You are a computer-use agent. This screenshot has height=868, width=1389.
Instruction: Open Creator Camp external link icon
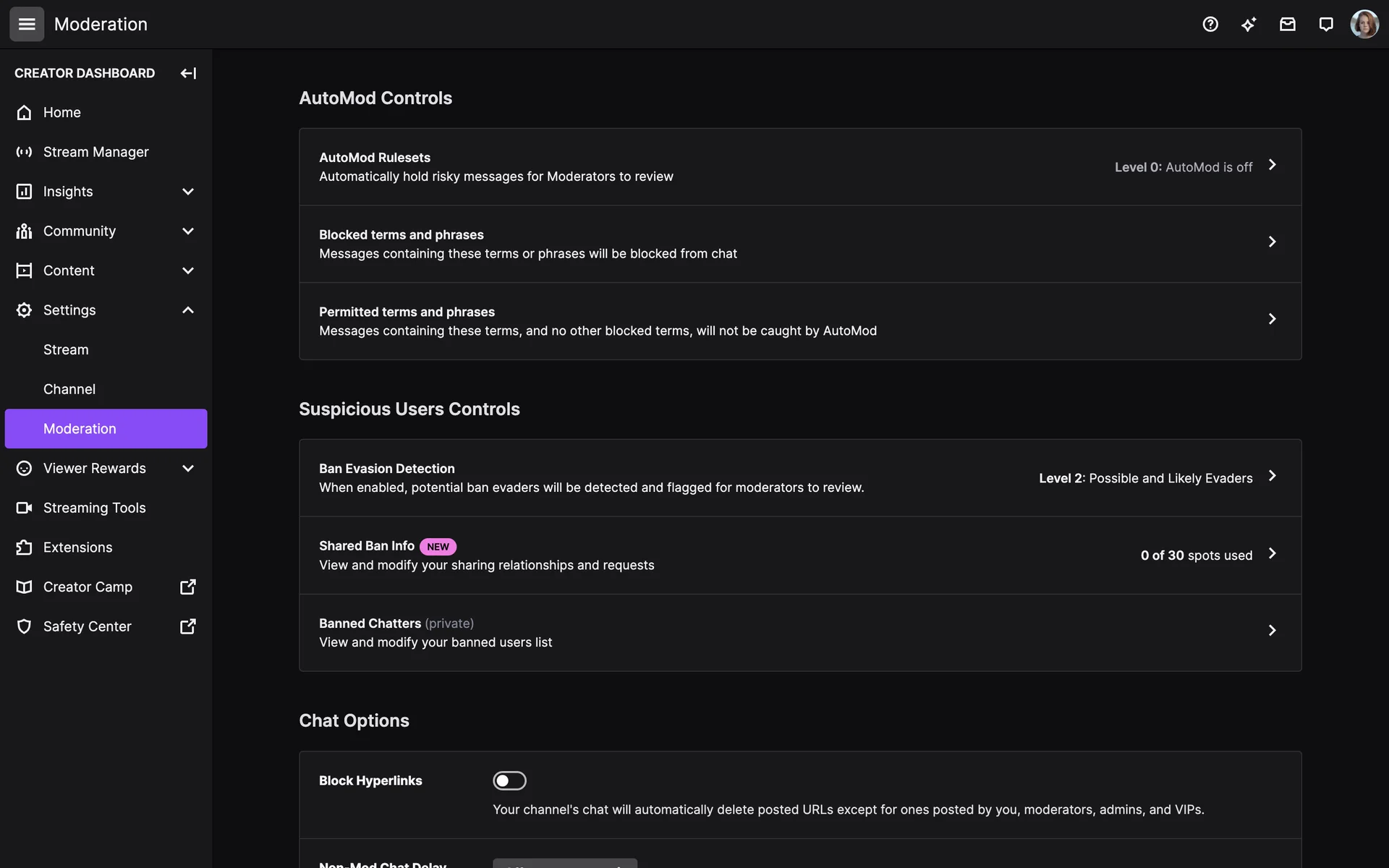tap(187, 587)
